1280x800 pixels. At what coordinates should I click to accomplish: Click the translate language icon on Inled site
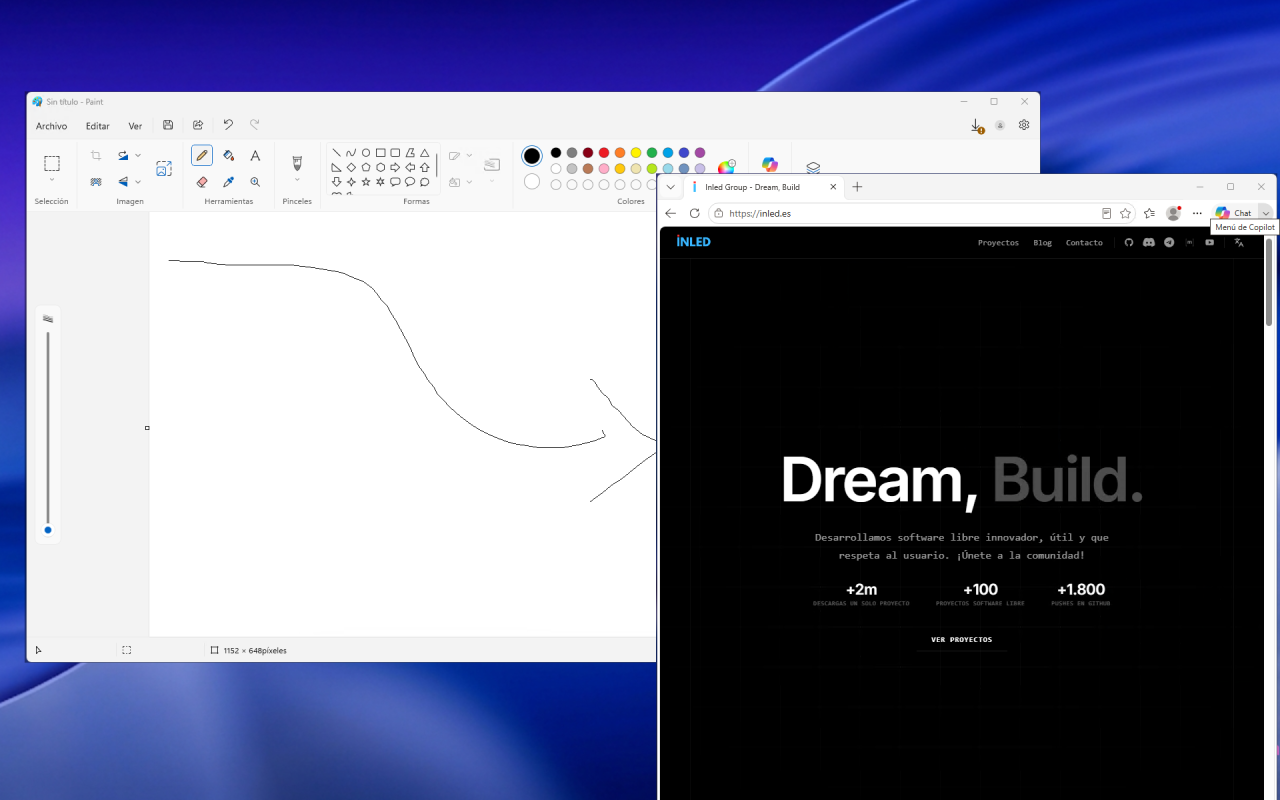pos(1239,242)
